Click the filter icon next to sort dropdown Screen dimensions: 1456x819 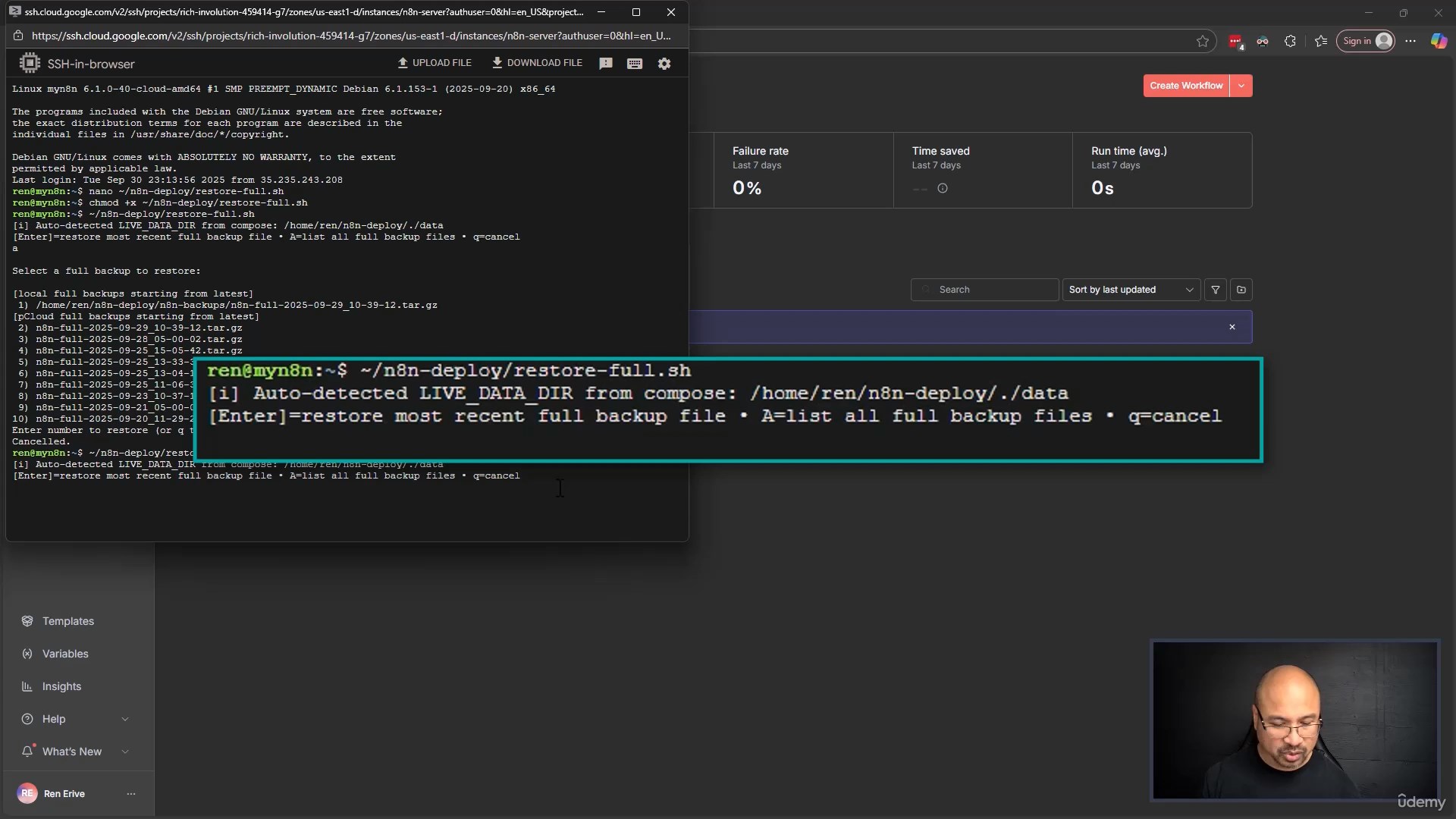coord(1216,290)
